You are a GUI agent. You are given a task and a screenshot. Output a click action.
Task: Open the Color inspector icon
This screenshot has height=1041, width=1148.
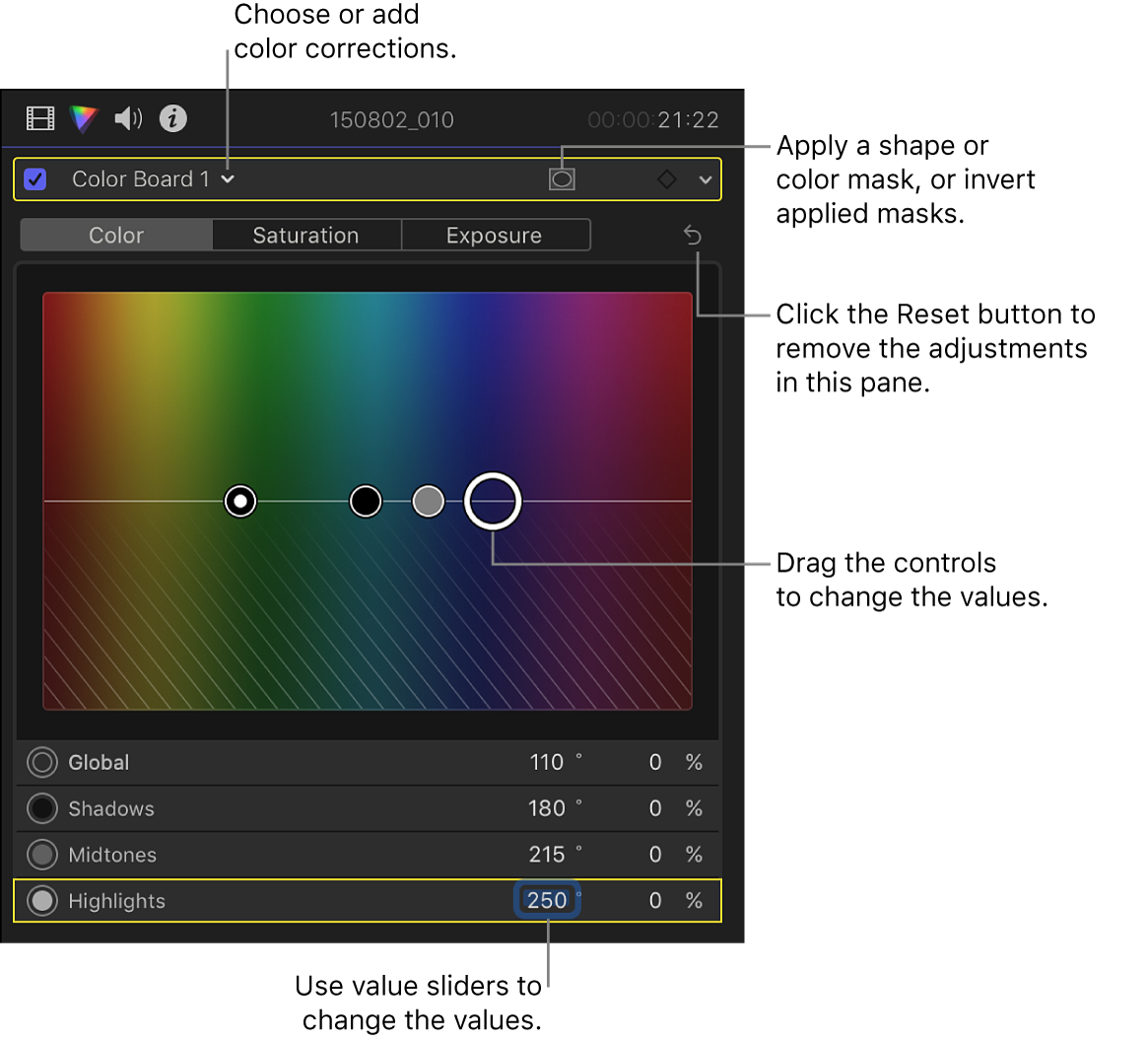[x=83, y=118]
